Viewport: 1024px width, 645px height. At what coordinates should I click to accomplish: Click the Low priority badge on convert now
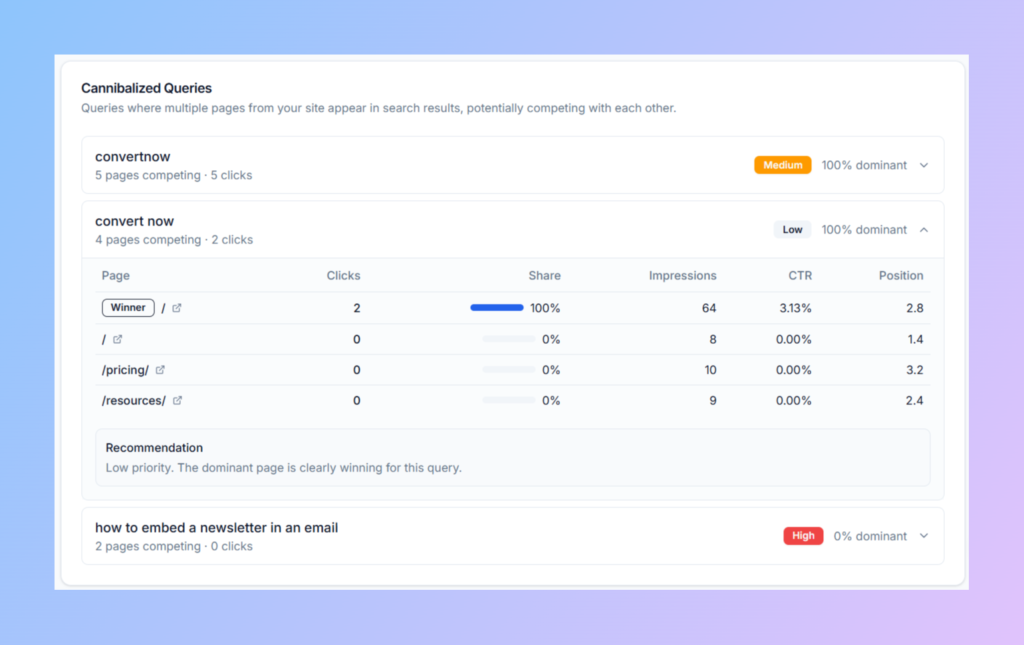point(792,229)
